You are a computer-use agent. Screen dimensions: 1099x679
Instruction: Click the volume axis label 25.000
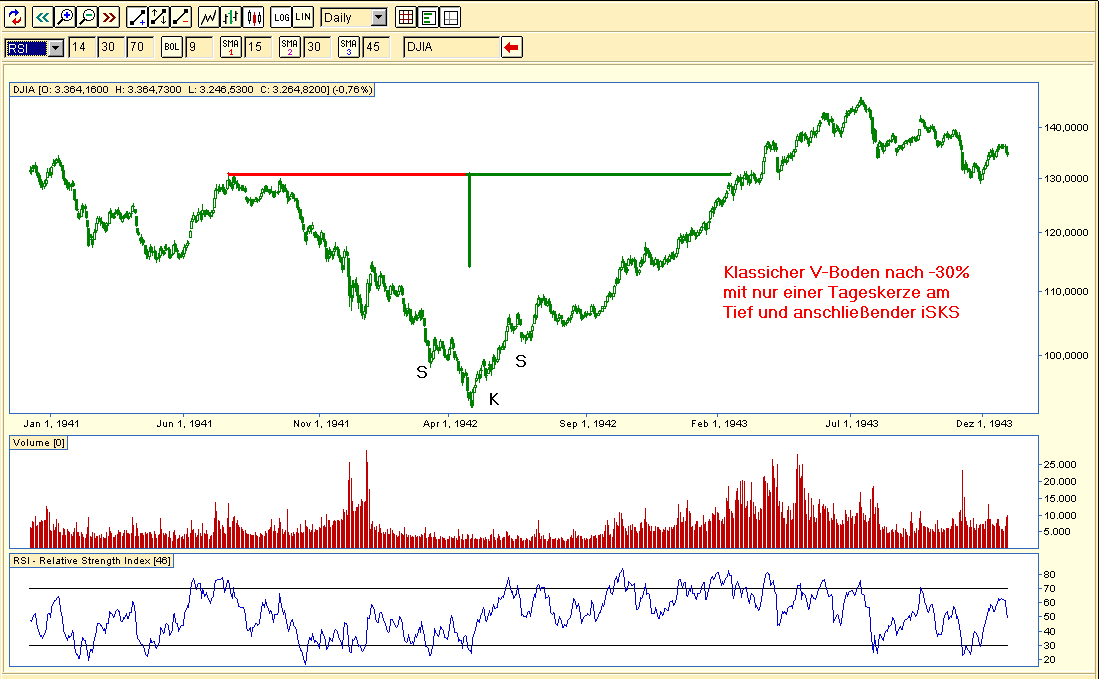click(x=1060, y=465)
